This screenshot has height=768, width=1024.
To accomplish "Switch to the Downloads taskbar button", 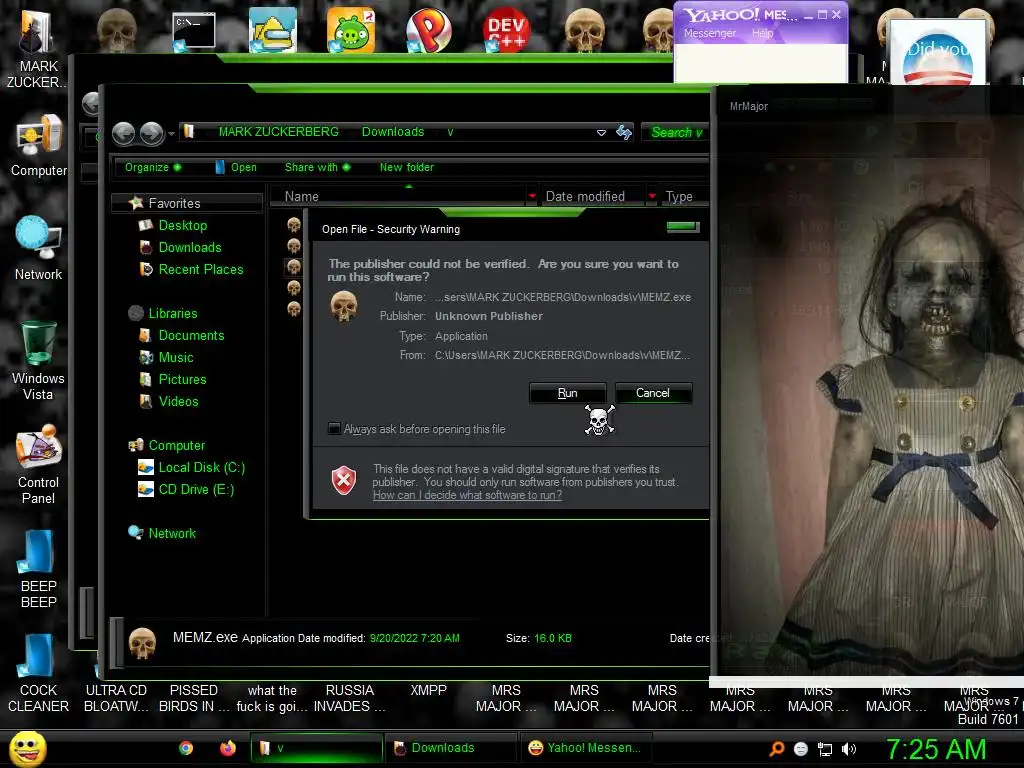I will (451, 748).
